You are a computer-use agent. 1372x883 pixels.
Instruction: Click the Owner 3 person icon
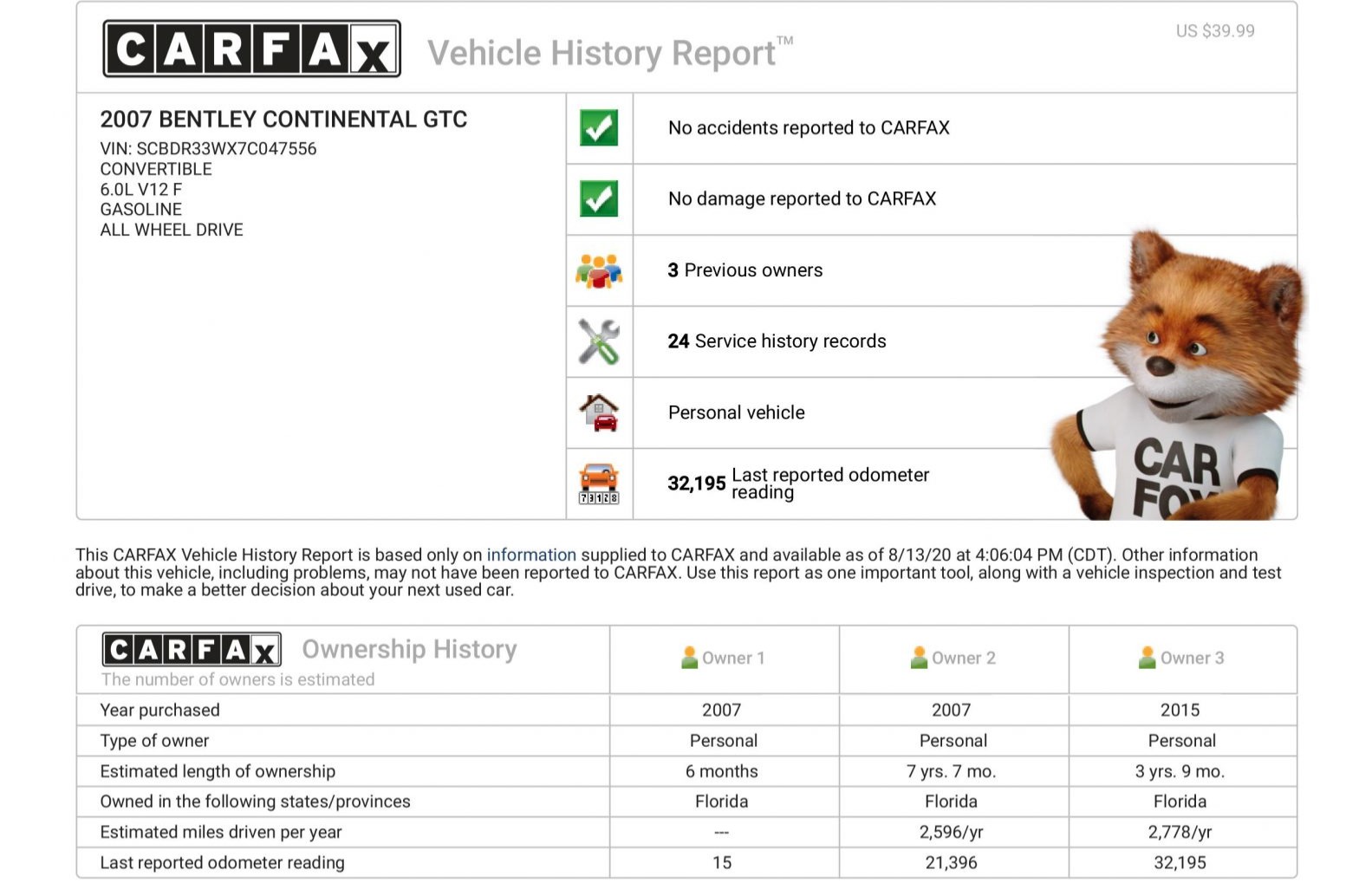pos(1148,658)
